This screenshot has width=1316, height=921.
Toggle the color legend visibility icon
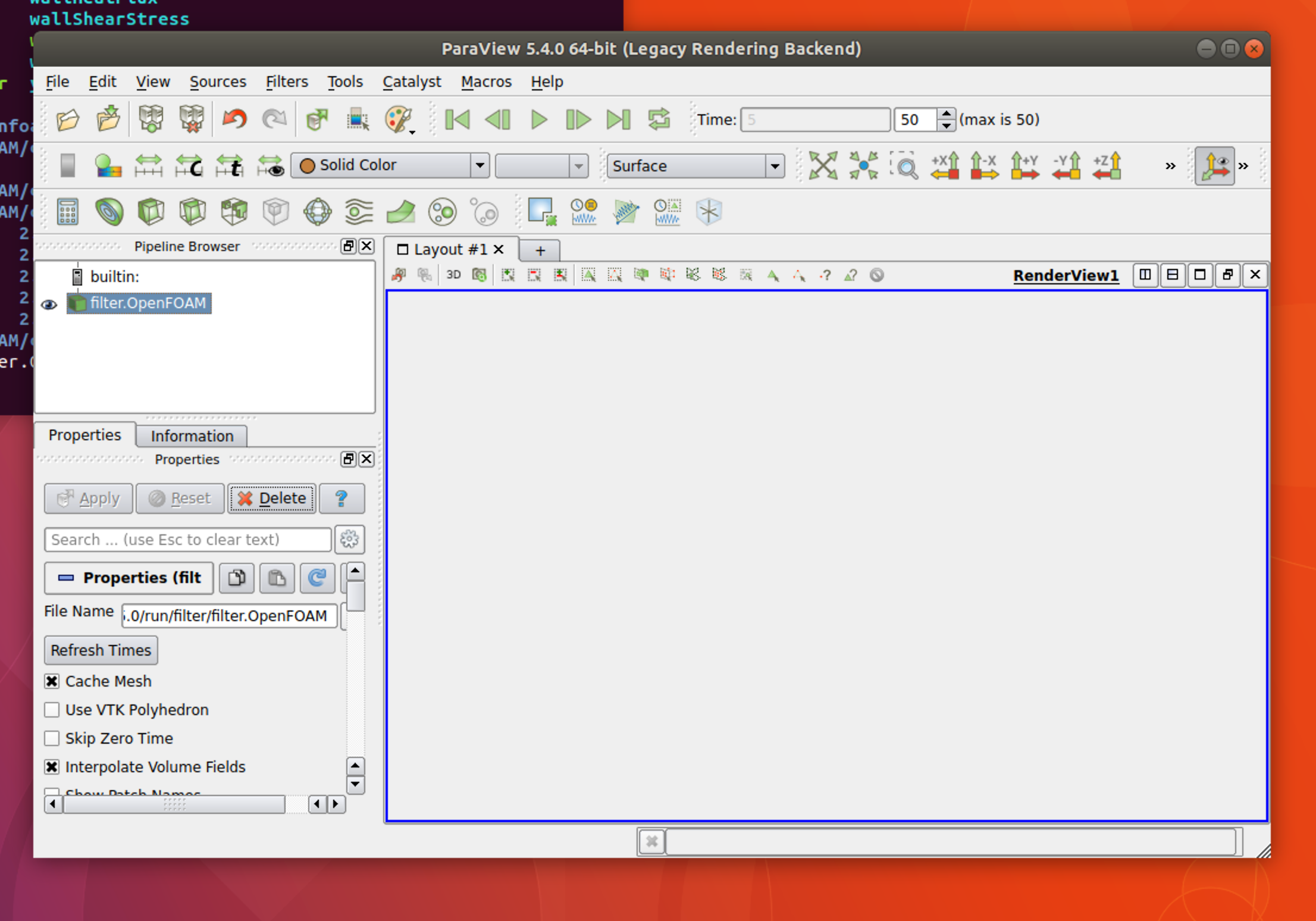pyautogui.click(x=68, y=165)
